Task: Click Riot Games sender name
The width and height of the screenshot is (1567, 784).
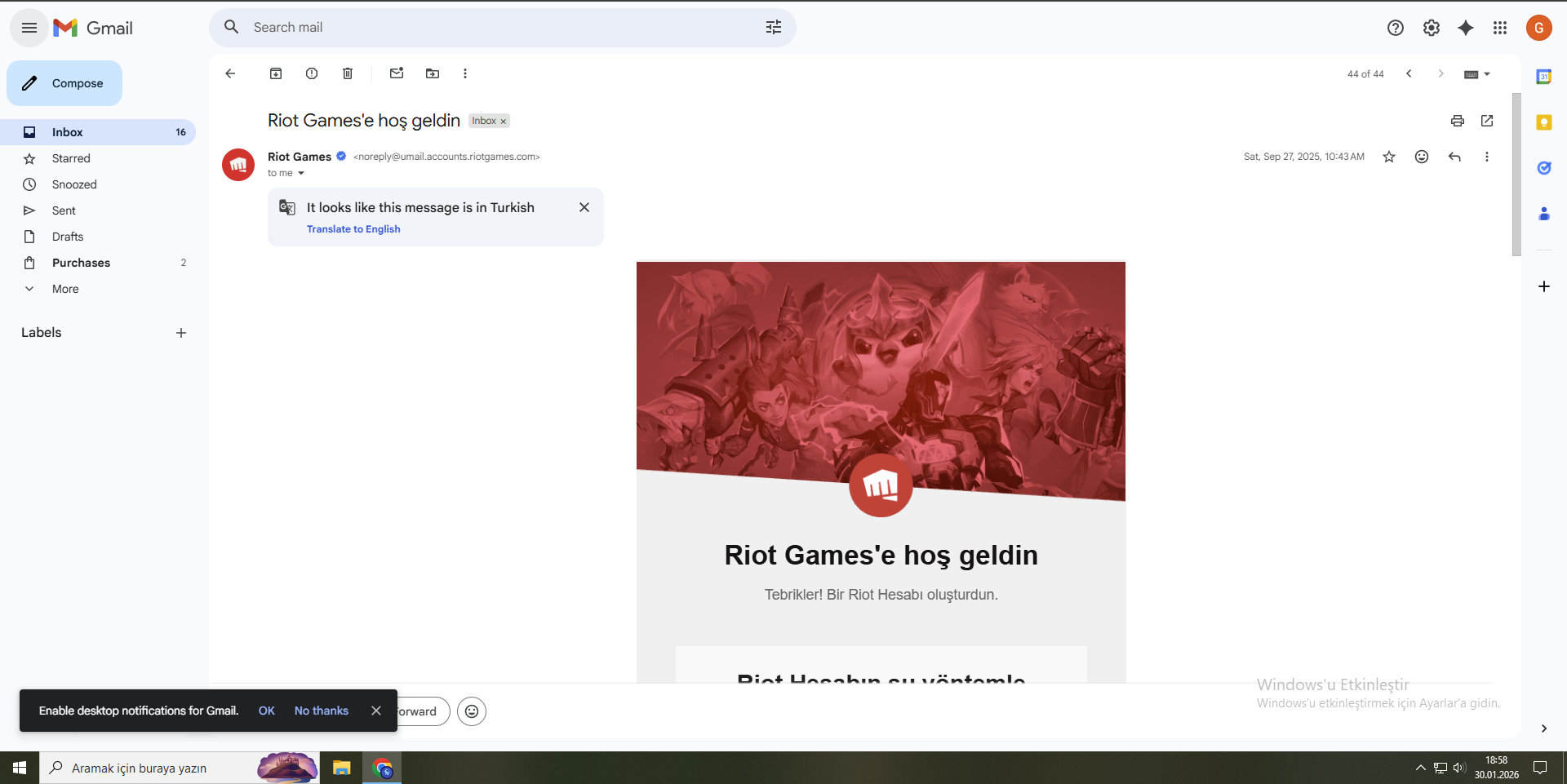Action: (300, 157)
